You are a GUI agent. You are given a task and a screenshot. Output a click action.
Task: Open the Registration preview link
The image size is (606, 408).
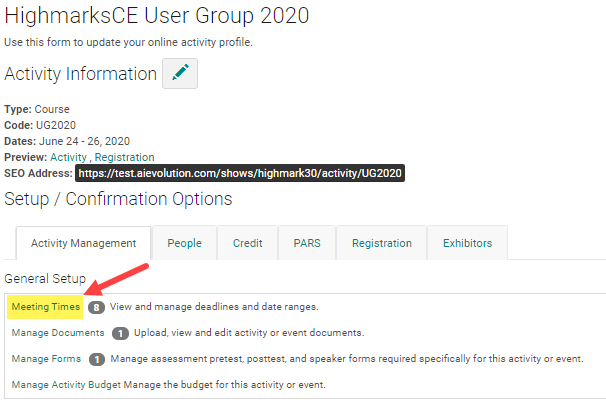point(124,157)
